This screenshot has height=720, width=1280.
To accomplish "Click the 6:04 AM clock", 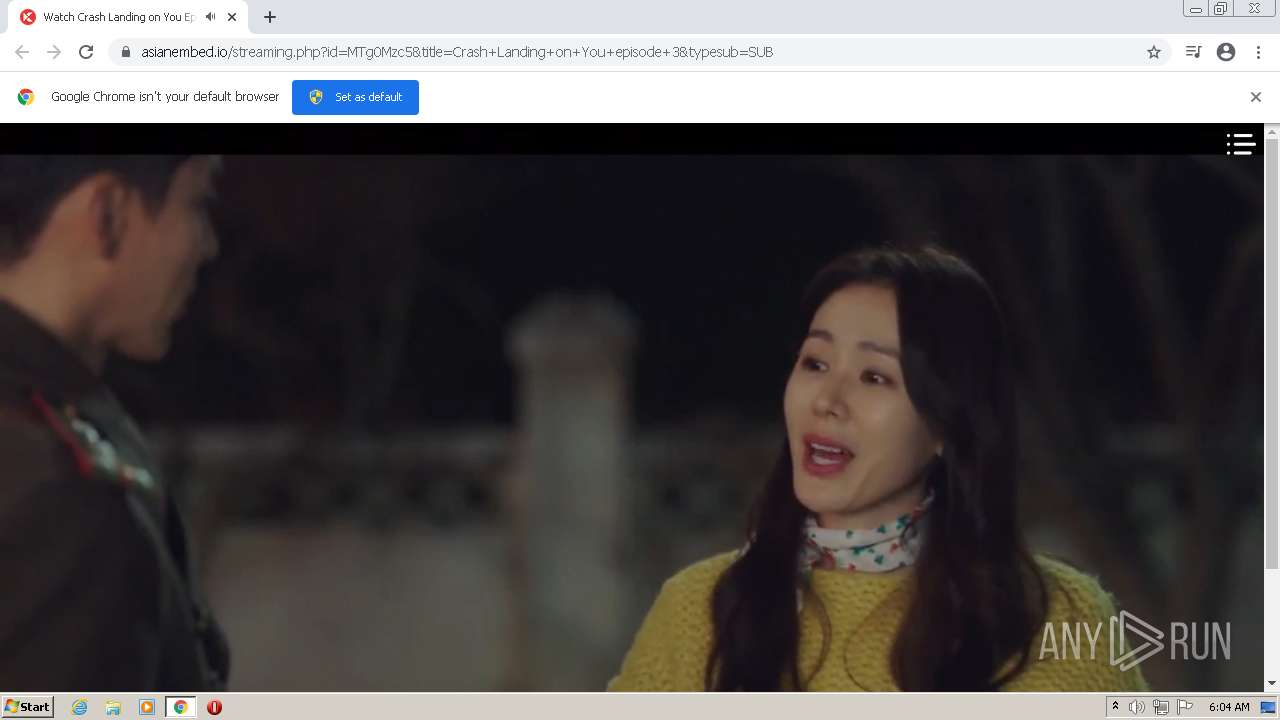I will tap(1229, 707).
